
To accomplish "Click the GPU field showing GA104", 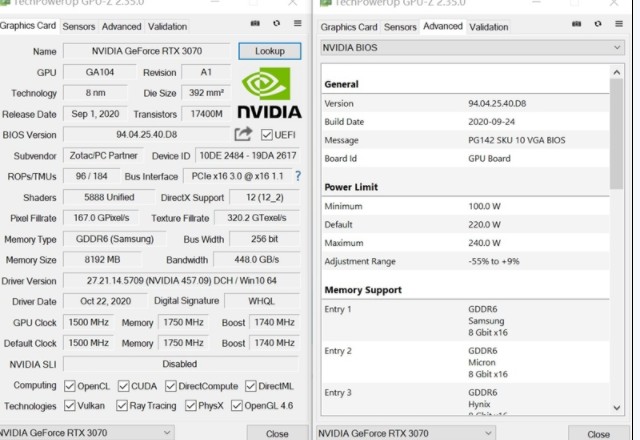I will point(100,72).
